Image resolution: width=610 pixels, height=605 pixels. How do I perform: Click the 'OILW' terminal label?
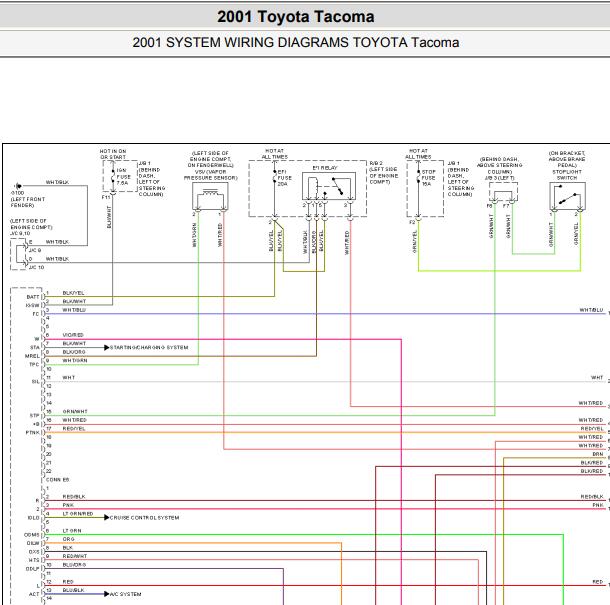33,543
